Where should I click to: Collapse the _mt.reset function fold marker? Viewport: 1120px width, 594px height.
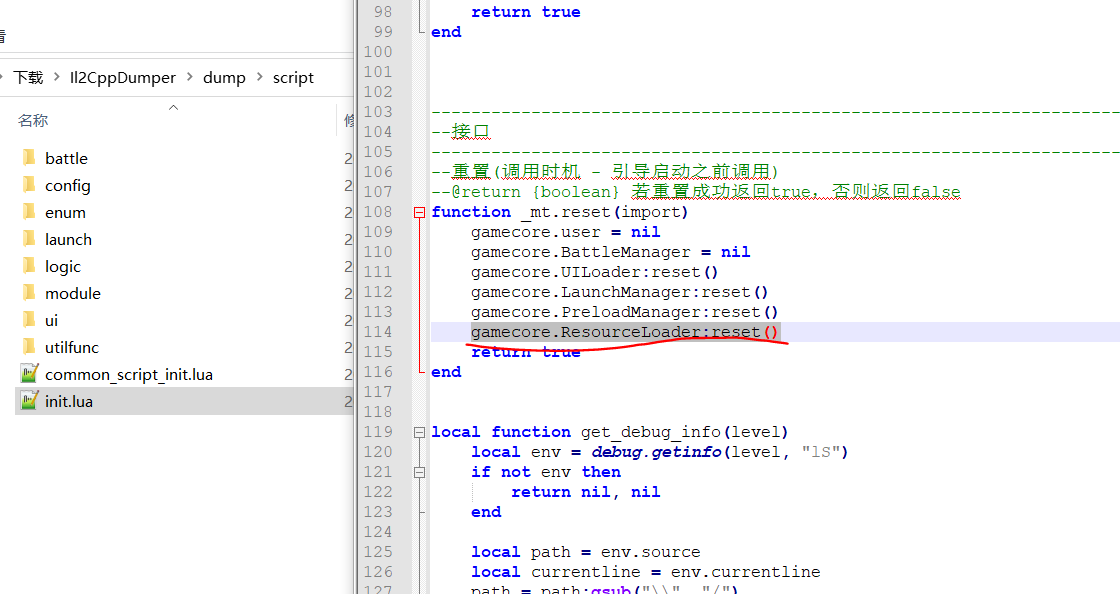[x=419, y=212]
